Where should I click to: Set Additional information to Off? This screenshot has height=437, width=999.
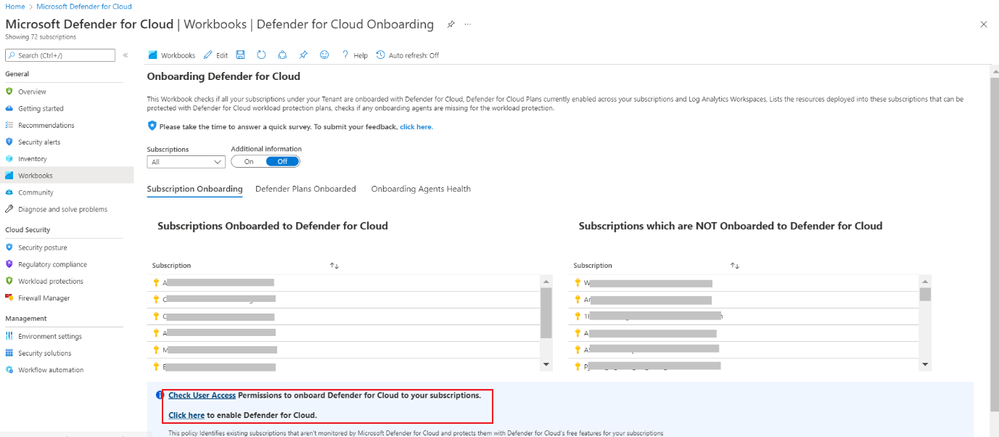[282, 162]
